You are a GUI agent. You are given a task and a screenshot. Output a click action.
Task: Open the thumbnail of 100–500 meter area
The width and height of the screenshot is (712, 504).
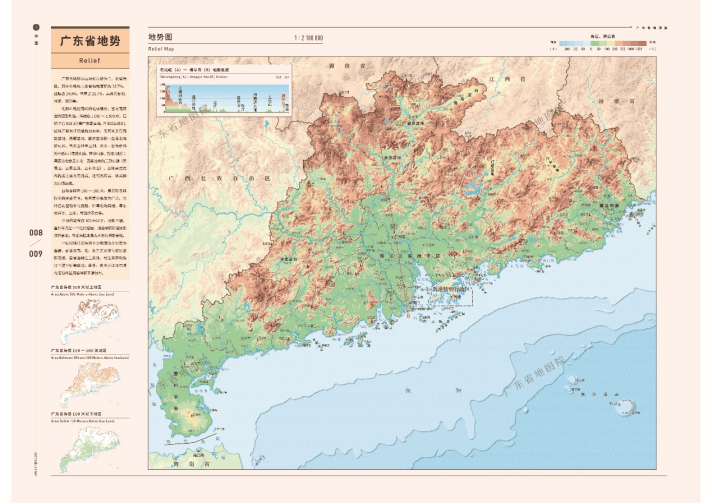(x=91, y=384)
